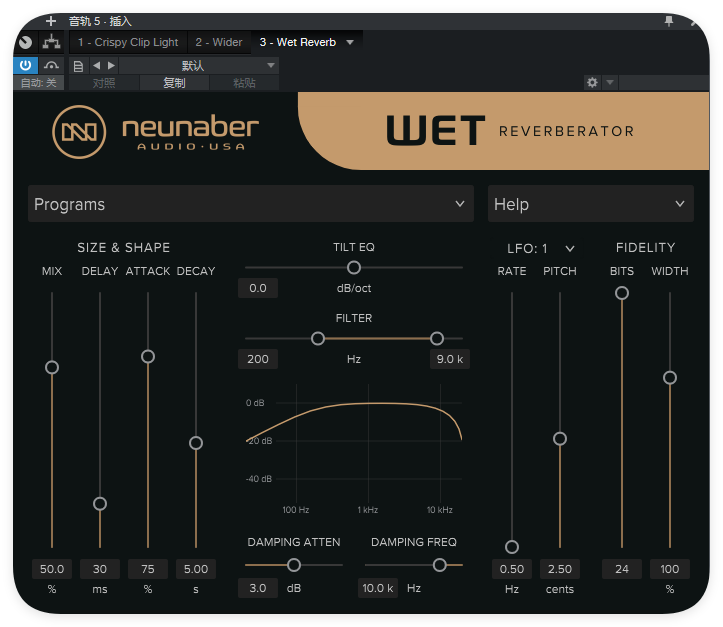Click the damping freq value field 10.0 k
The height and width of the screenshot is (627, 723).
pyautogui.click(x=378, y=588)
